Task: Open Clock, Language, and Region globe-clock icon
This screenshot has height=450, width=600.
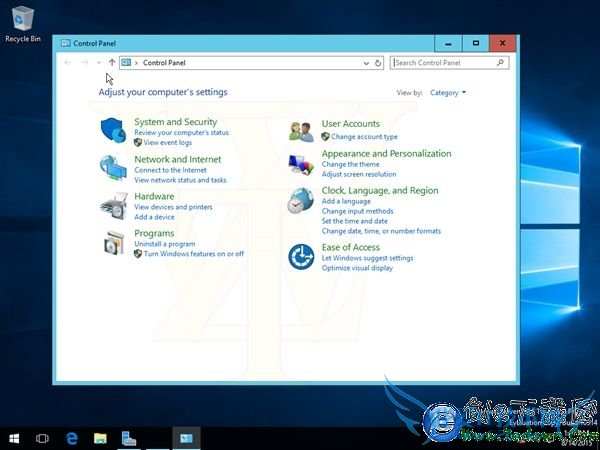Action: [301, 200]
